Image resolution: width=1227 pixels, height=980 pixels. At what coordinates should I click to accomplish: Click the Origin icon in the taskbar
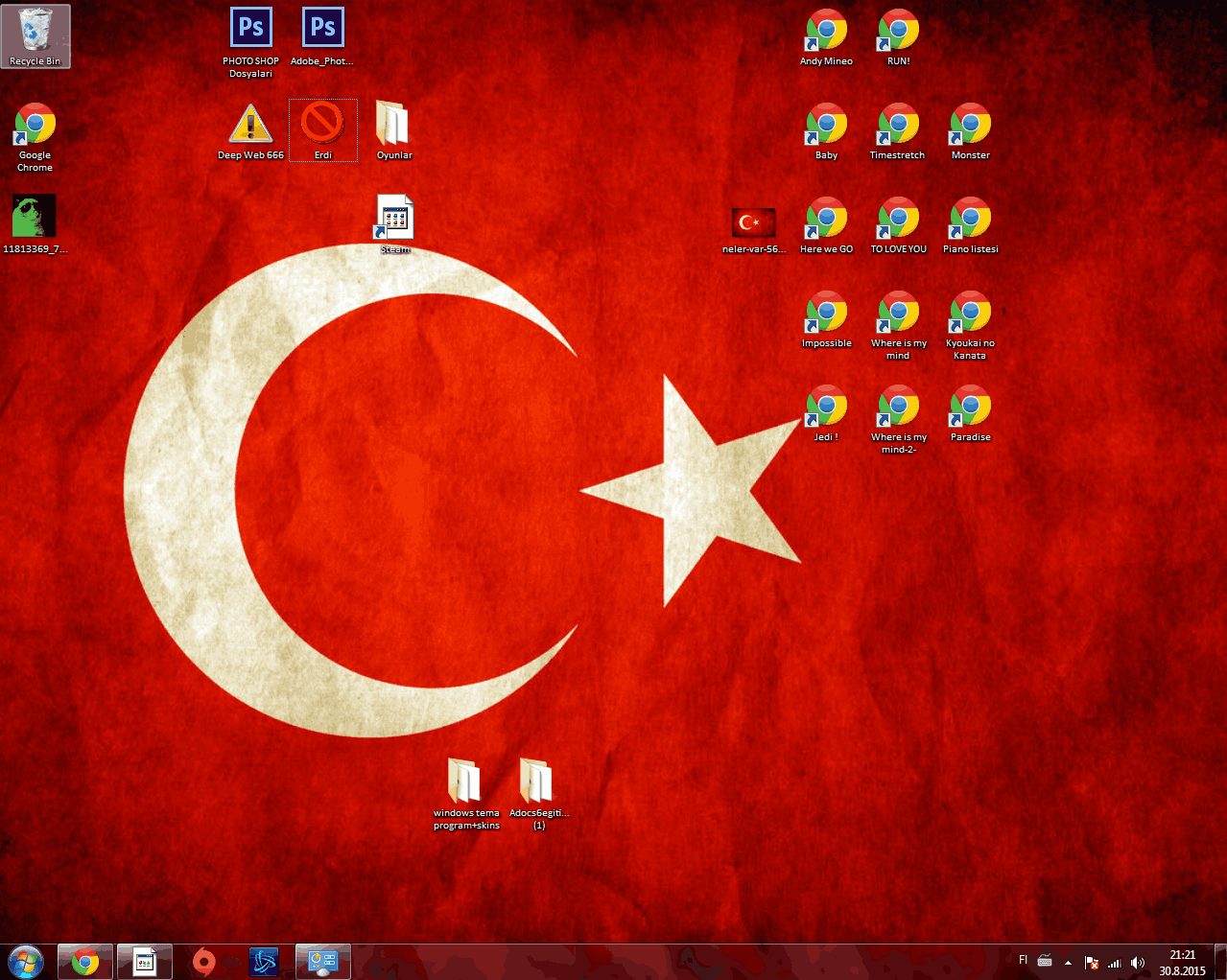tap(203, 961)
